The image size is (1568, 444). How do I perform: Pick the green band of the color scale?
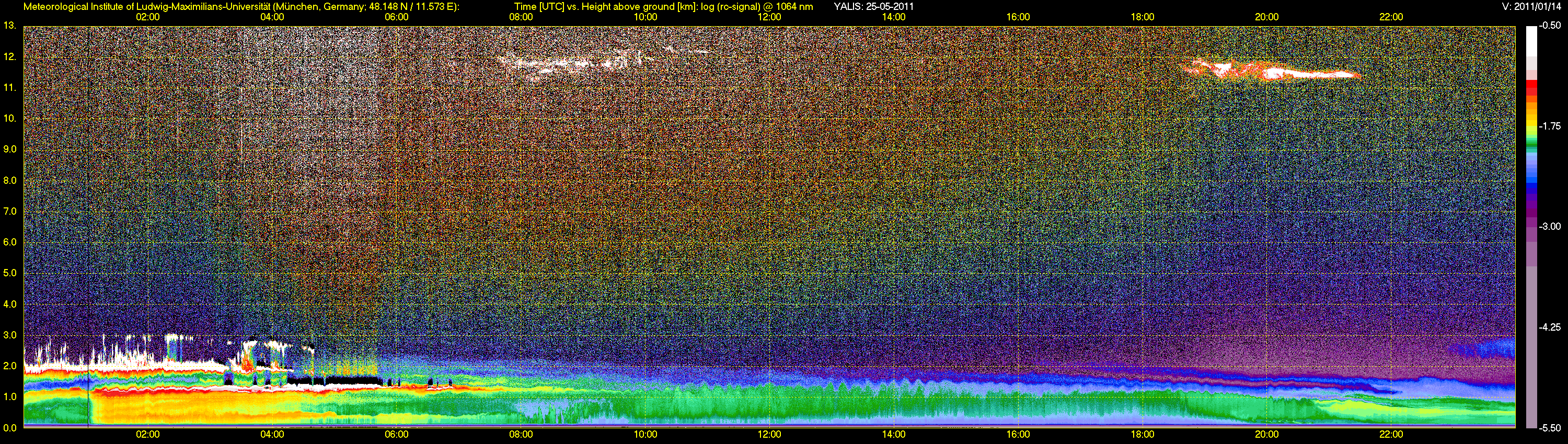[x=1531, y=146]
